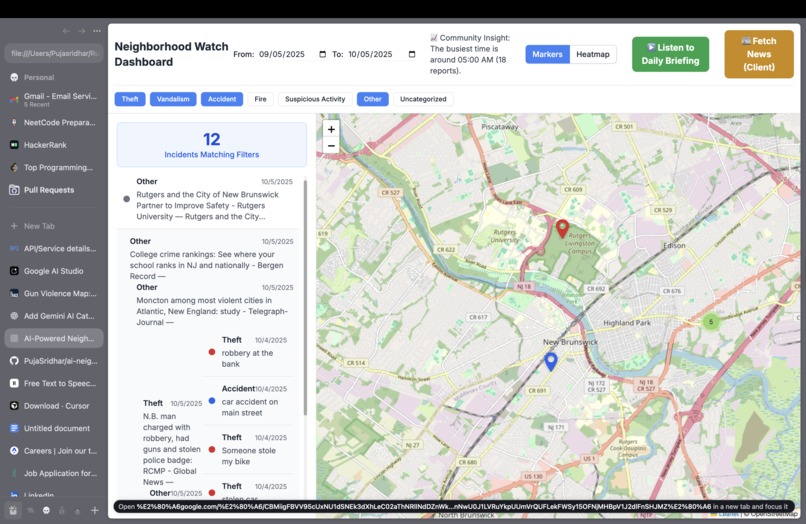Click the incident list scrollbar
Viewport: 806px width, 524px height.
(305, 296)
